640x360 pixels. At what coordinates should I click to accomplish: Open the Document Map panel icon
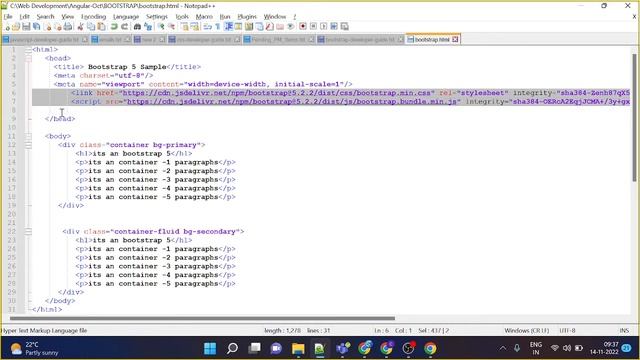[x=249, y=27]
